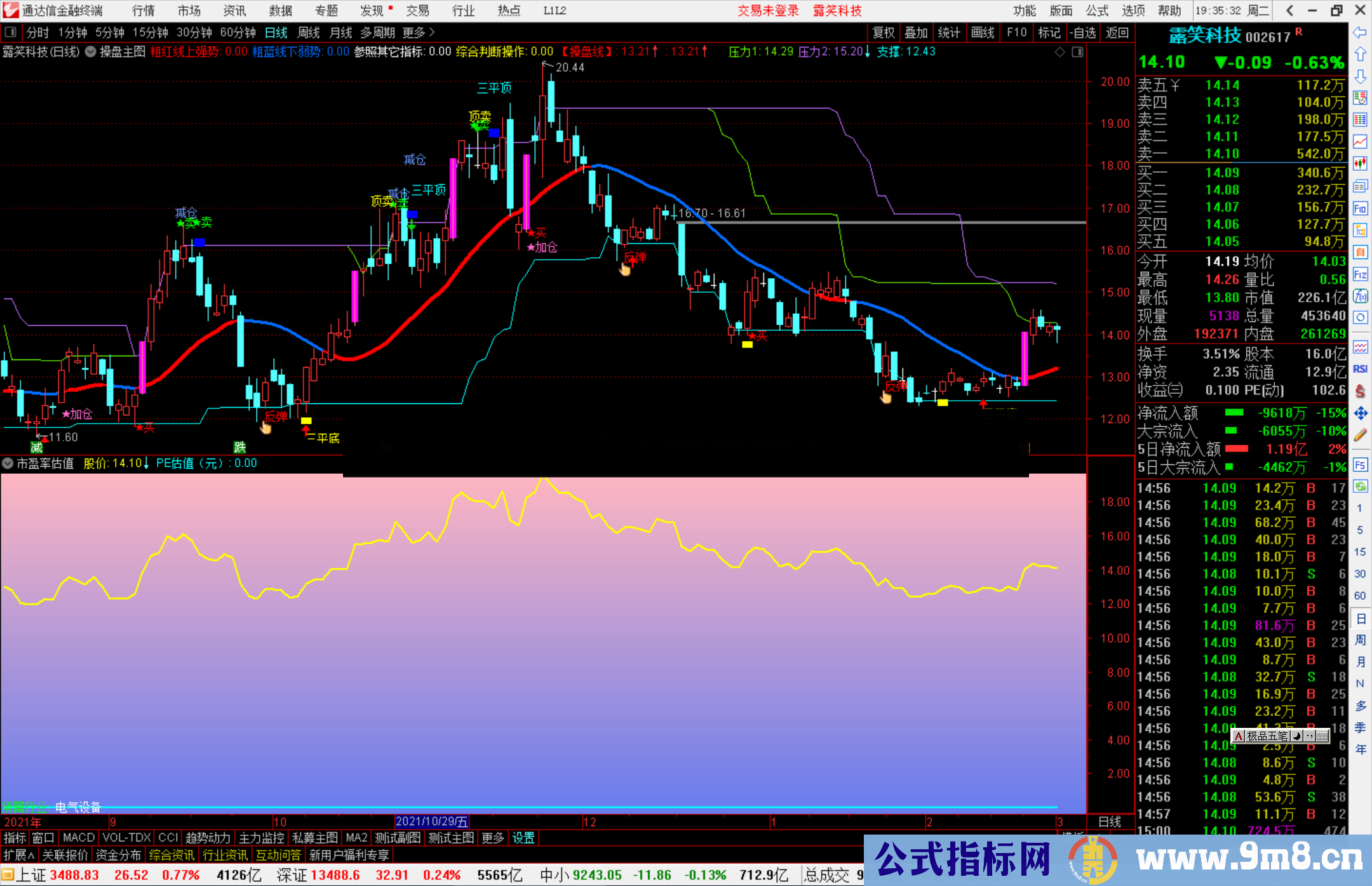Collapse the 市盈率估值 panel arrow

tap(8, 463)
